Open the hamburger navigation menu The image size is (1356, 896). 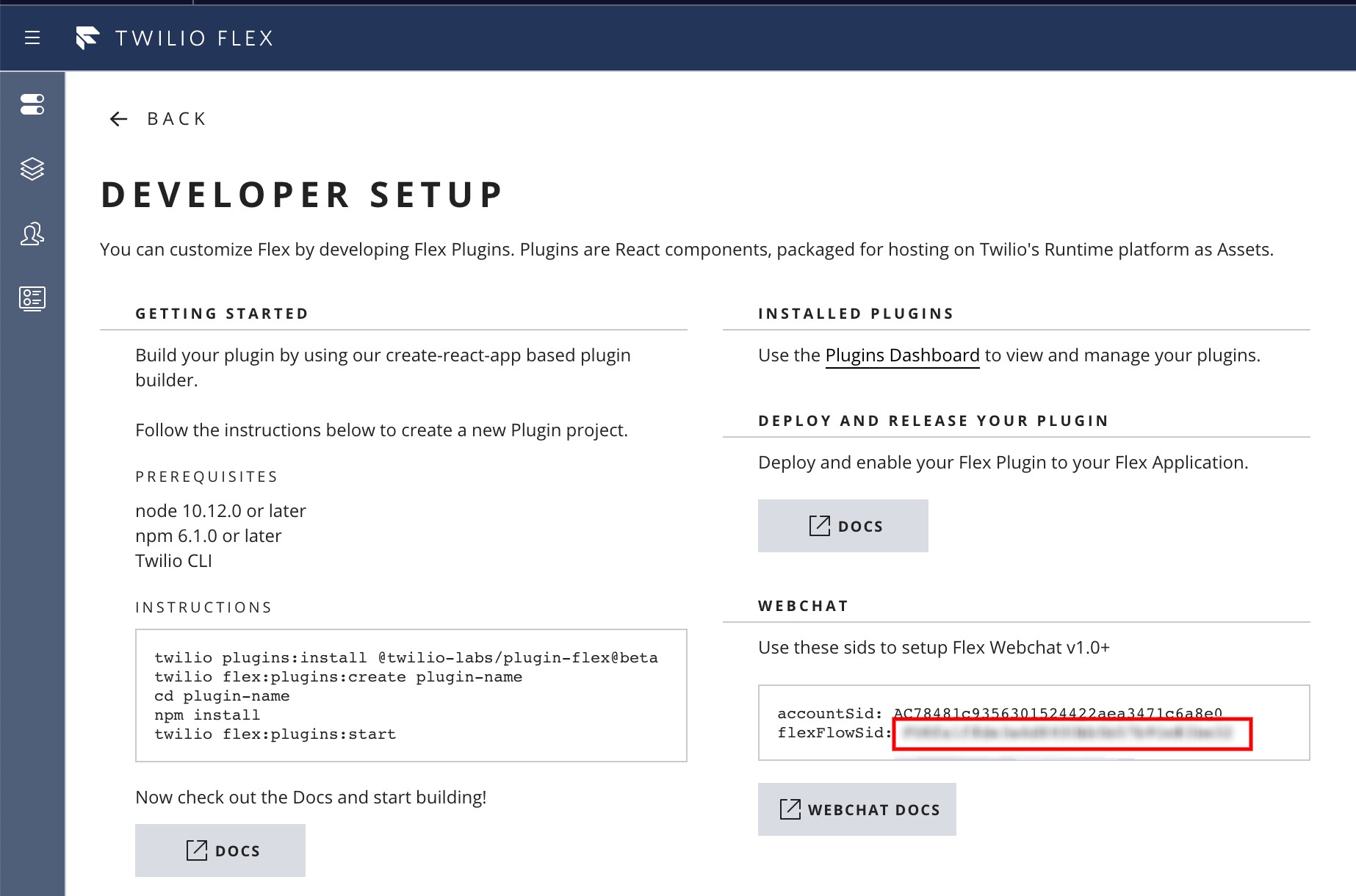(x=32, y=37)
